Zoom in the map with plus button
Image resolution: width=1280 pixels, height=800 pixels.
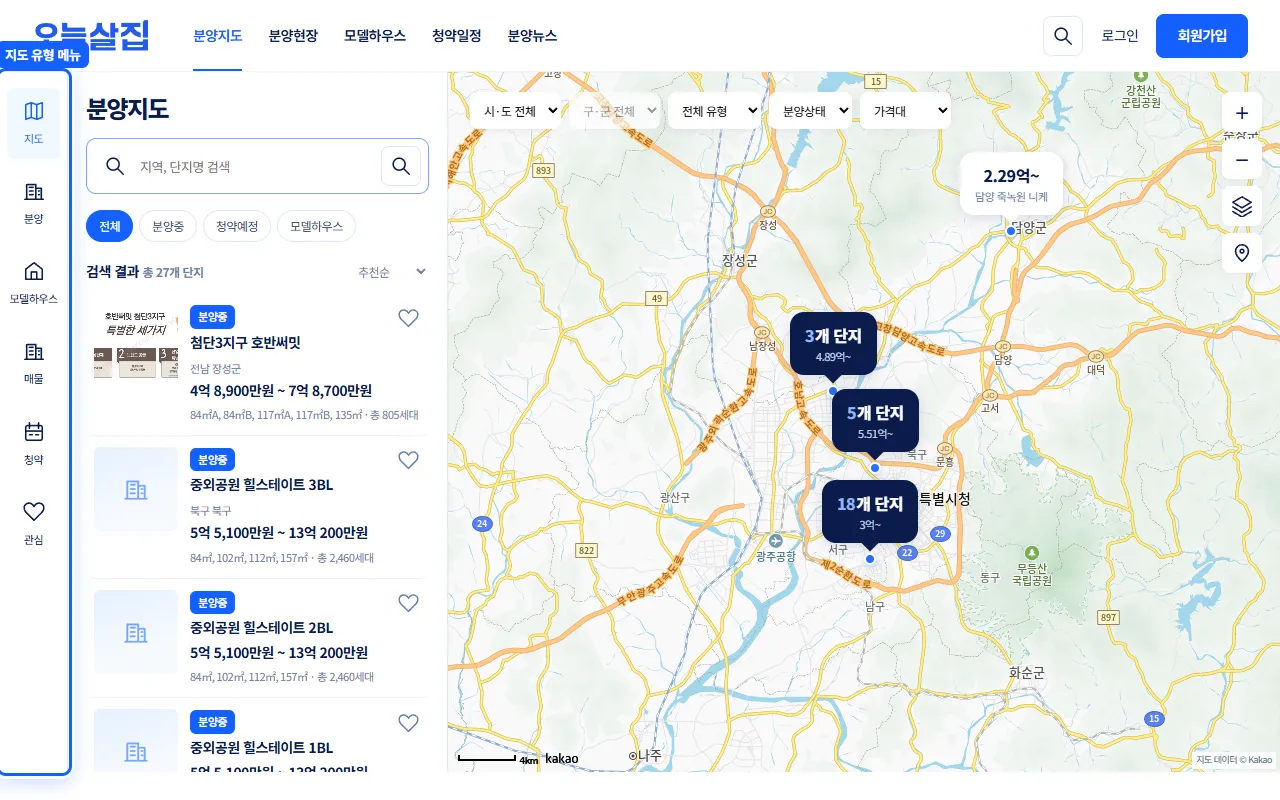coord(1242,113)
